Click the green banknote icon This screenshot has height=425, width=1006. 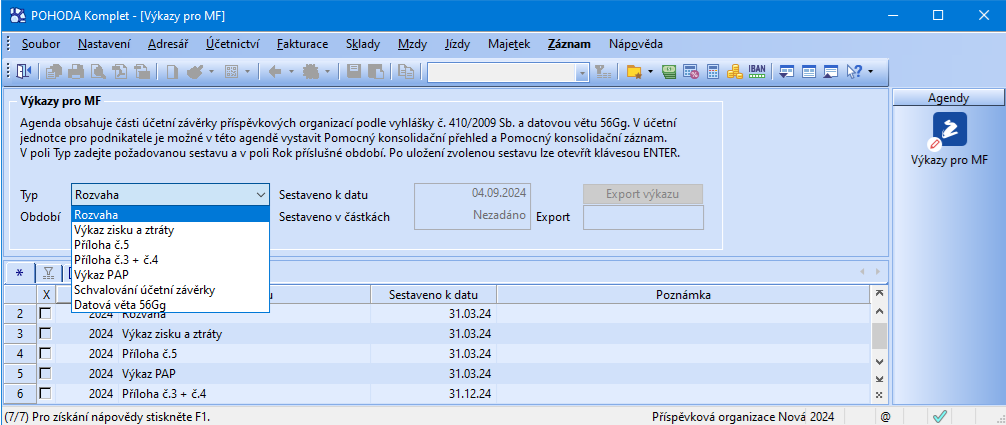click(x=669, y=71)
